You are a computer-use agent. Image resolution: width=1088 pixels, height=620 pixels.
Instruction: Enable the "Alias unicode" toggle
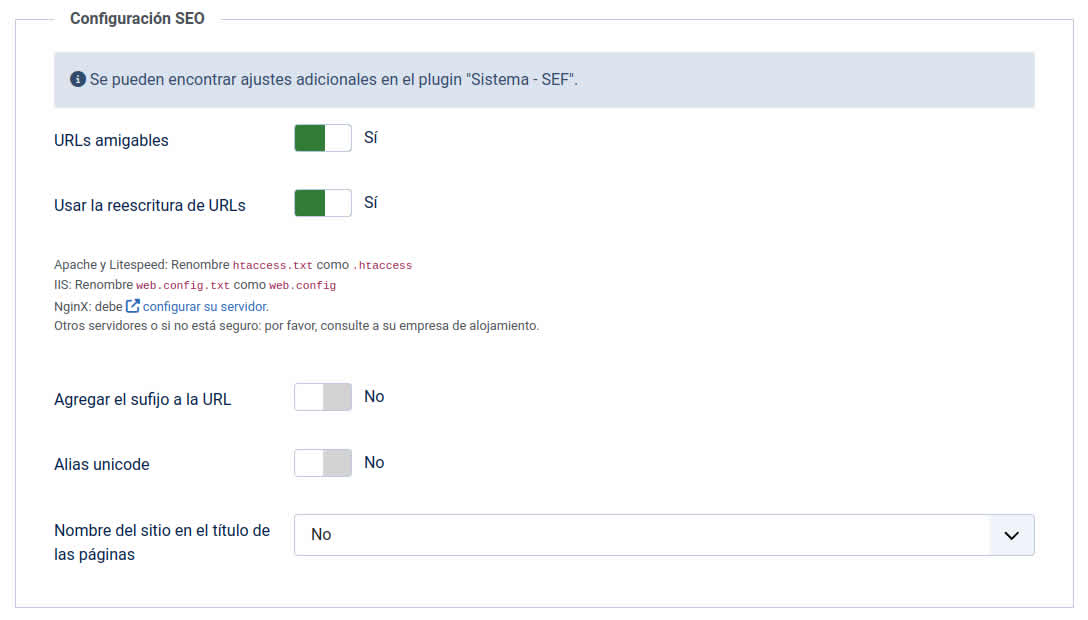[x=322, y=462]
